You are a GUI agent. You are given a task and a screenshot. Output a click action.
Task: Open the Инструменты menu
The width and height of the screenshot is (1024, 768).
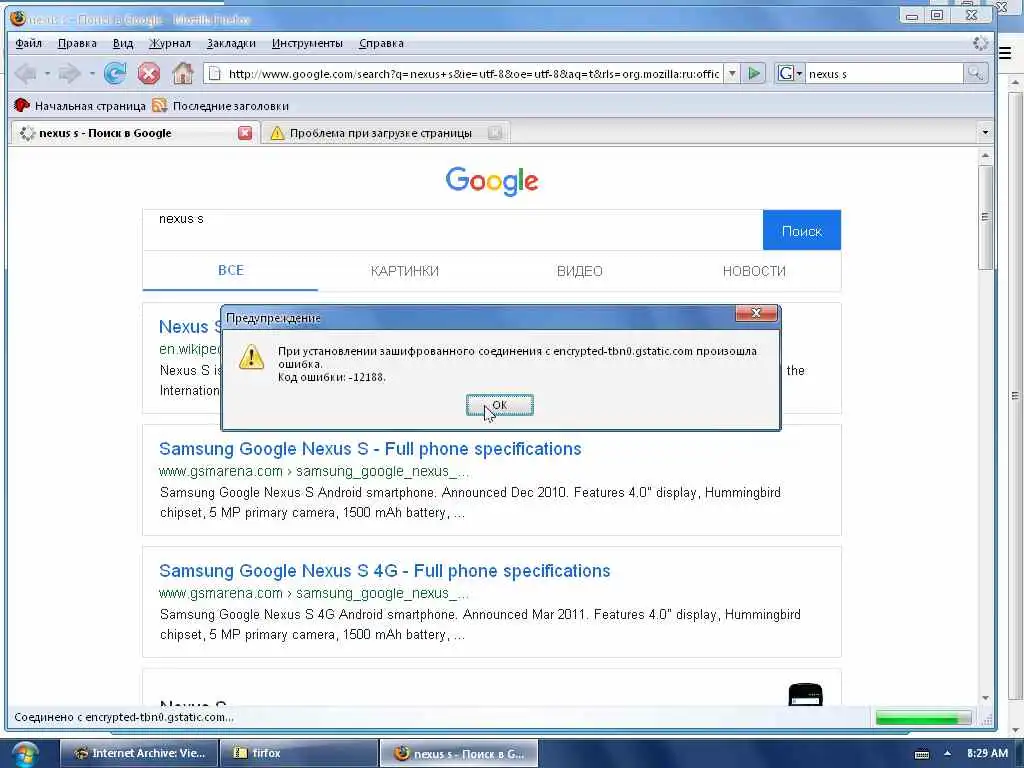307,43
